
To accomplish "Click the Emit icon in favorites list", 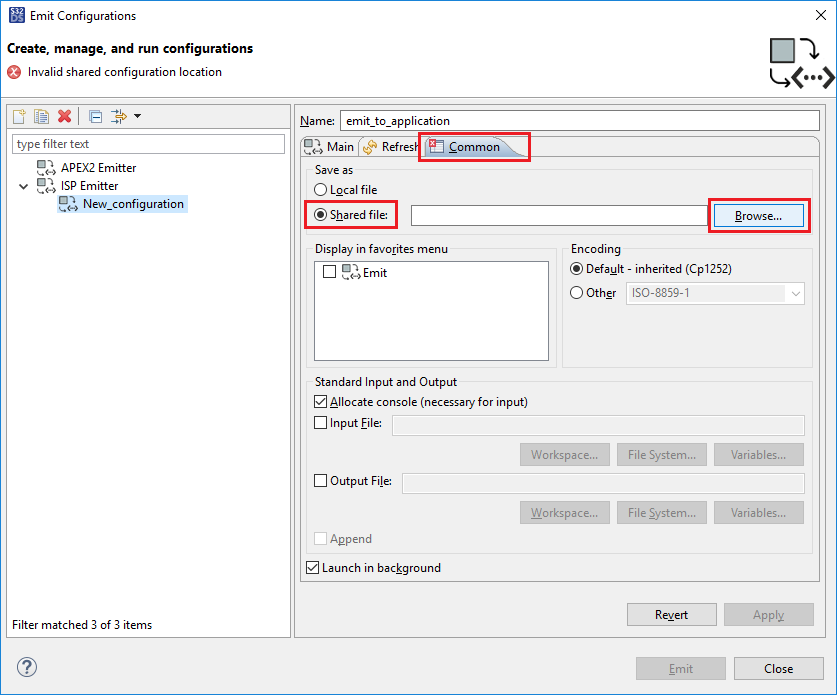I will point(351,272).
